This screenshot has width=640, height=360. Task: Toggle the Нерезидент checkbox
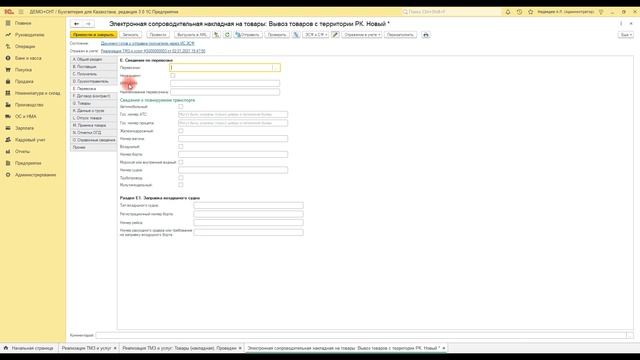(173, 76)
